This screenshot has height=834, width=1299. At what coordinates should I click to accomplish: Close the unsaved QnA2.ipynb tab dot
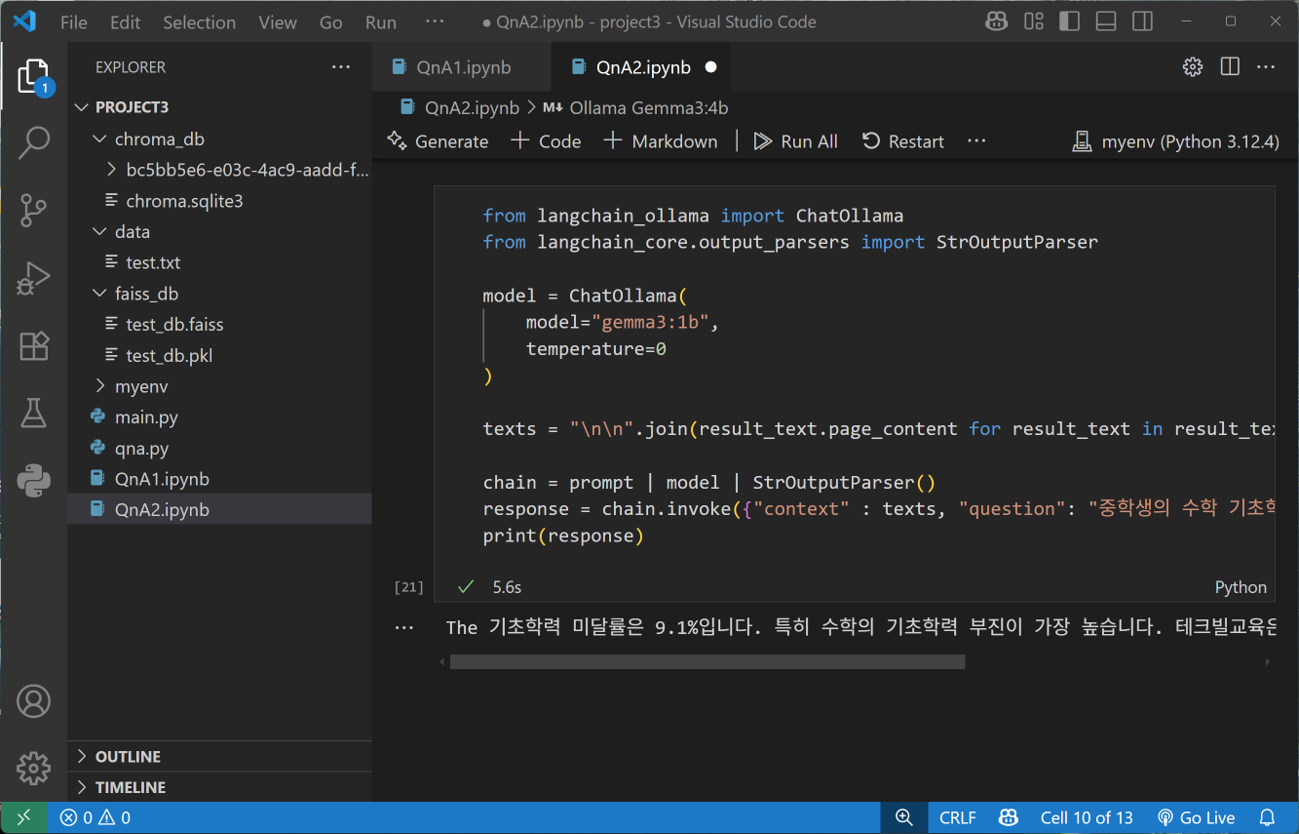[711, 67]
